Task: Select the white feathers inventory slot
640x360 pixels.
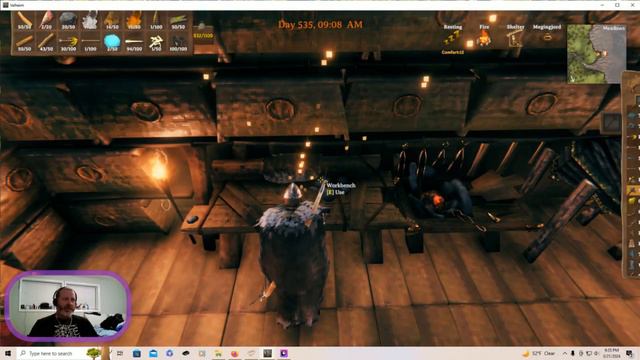Action: coord(90,20)
